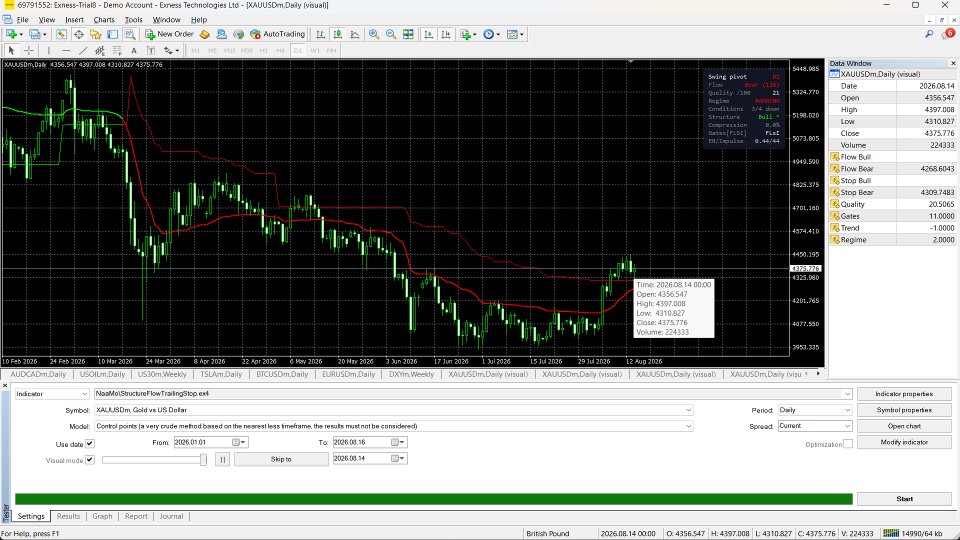Open the Symbol XAUUSDm dropdown
The width and height of the screenshot is (960, 540).
click(394, 410)
